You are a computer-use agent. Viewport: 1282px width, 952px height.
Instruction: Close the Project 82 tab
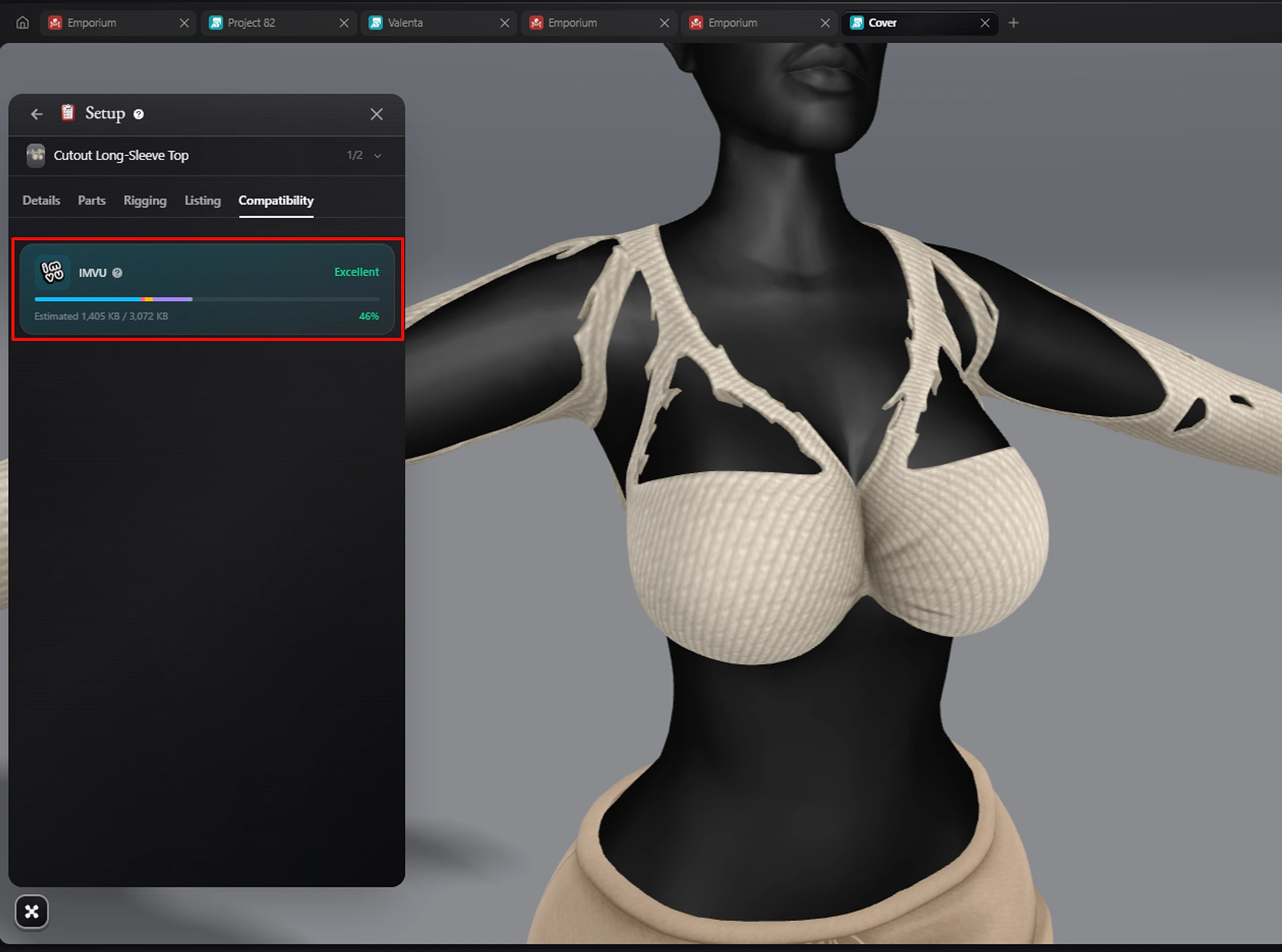344,22
